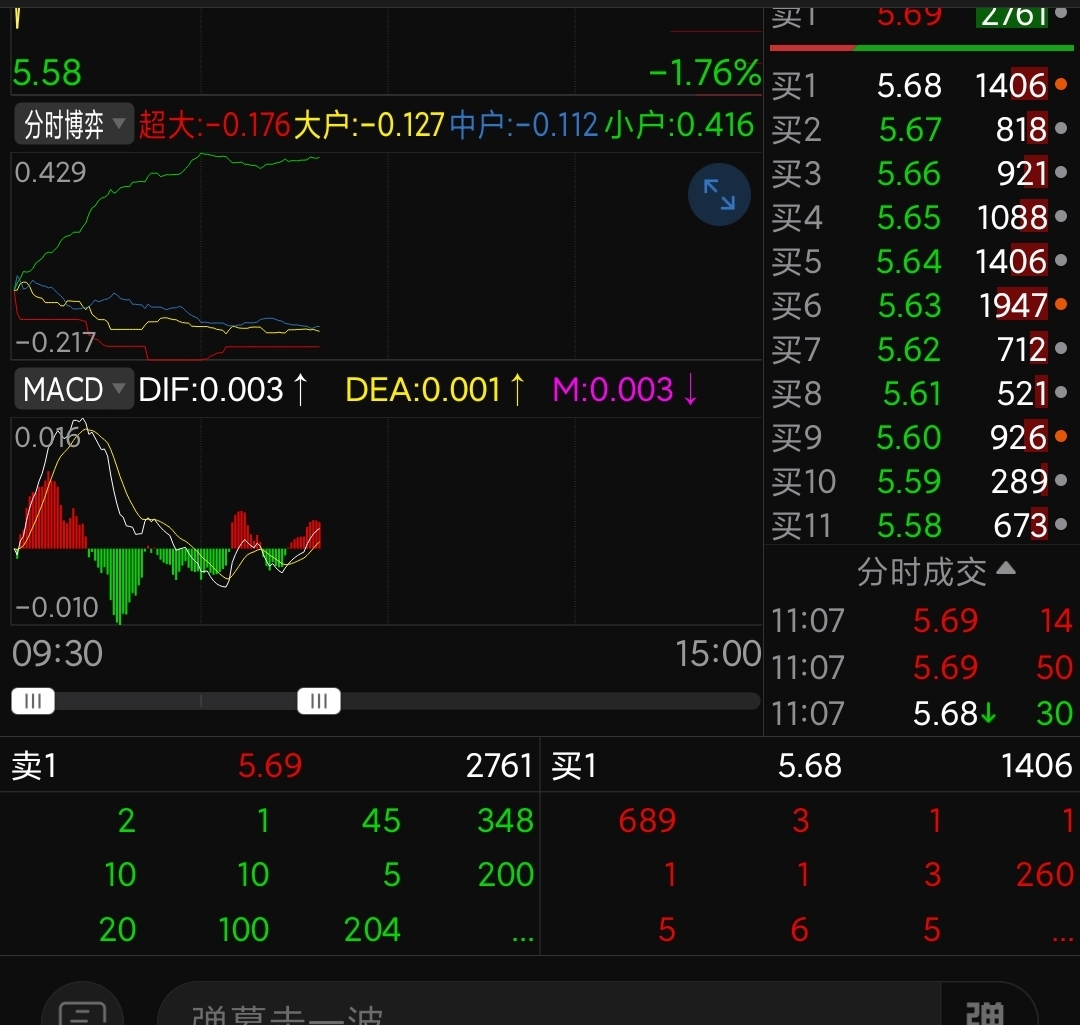The image size is (1080, 1025).
Task: Tap the gray dot beside 买4 1088
Action: [1061, 216]
